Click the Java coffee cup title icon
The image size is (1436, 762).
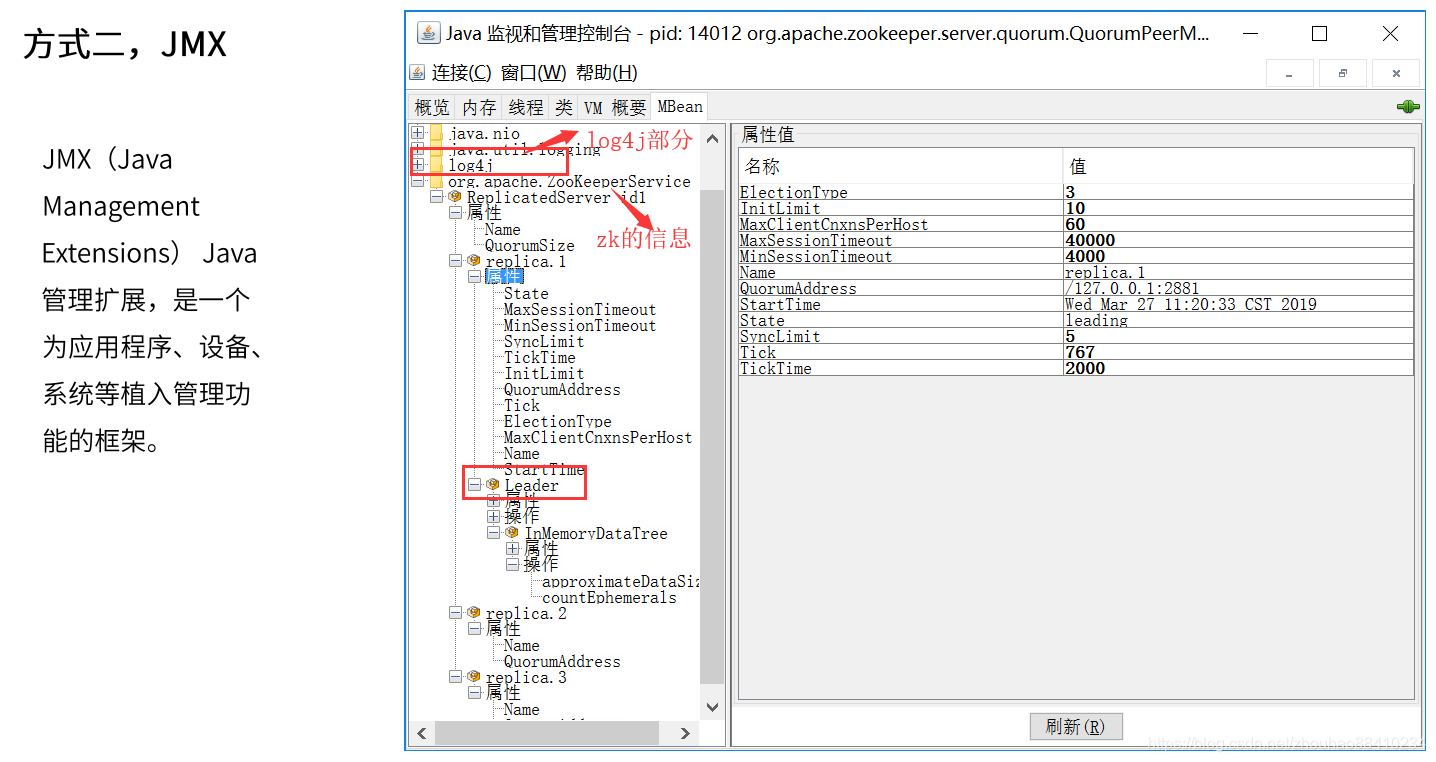[428, 33]
